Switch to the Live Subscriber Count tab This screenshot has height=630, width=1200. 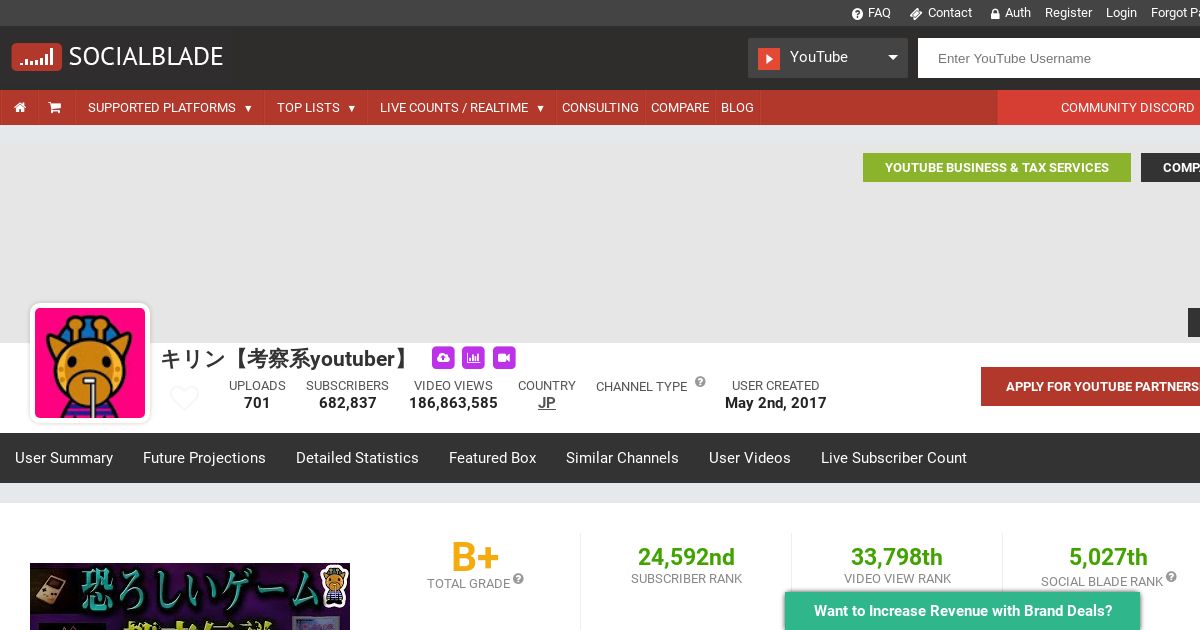click(x=894, y=458)
